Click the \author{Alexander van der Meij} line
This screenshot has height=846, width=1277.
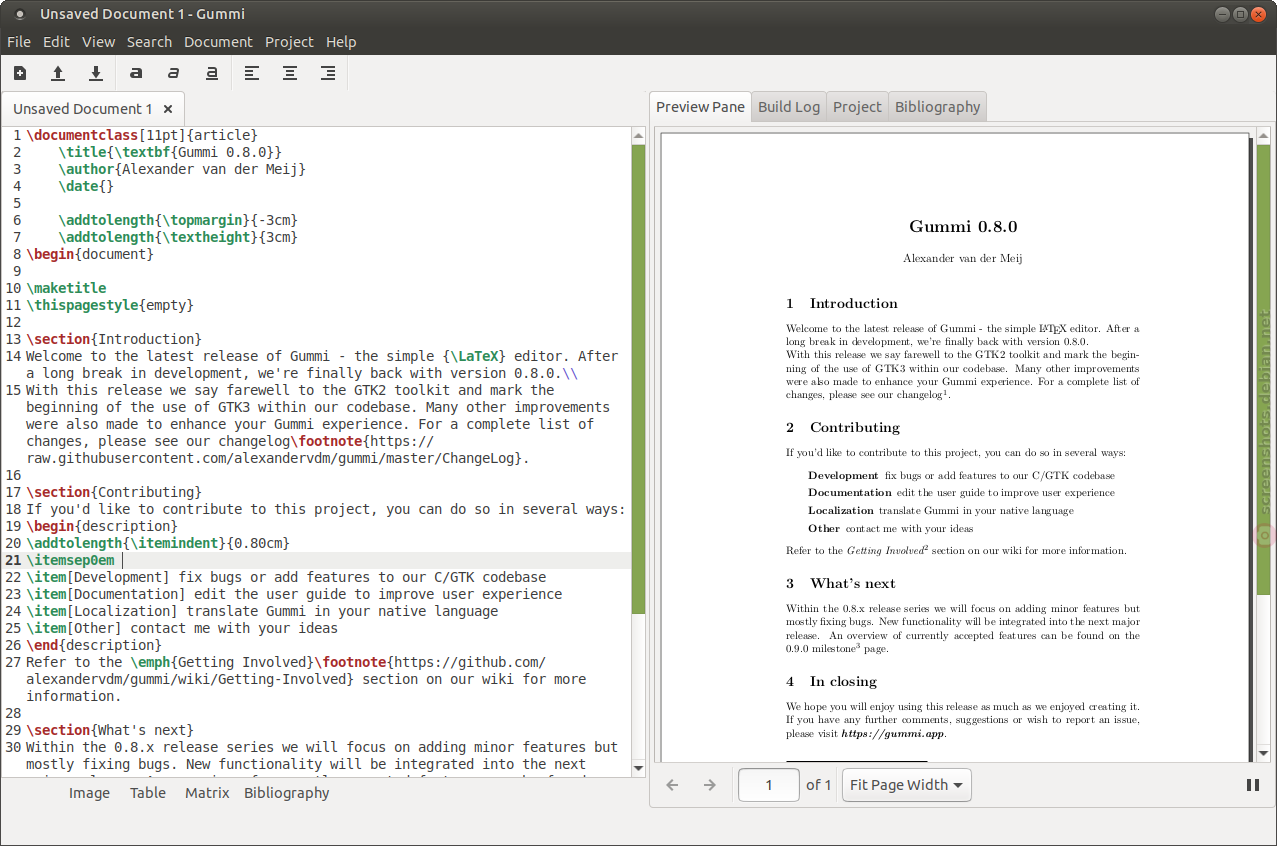182,169
